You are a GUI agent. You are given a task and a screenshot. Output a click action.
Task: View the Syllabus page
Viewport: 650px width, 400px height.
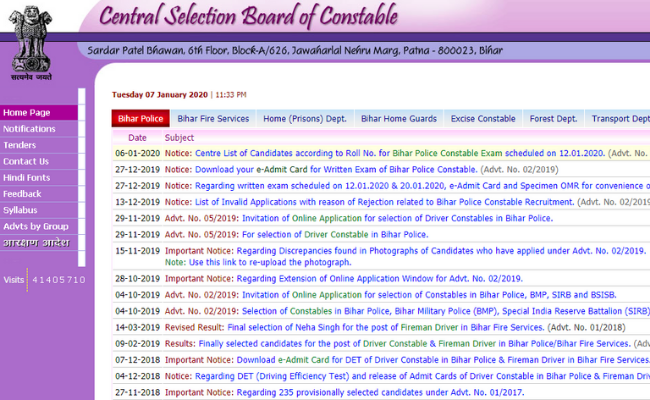(x=20, y=210)
